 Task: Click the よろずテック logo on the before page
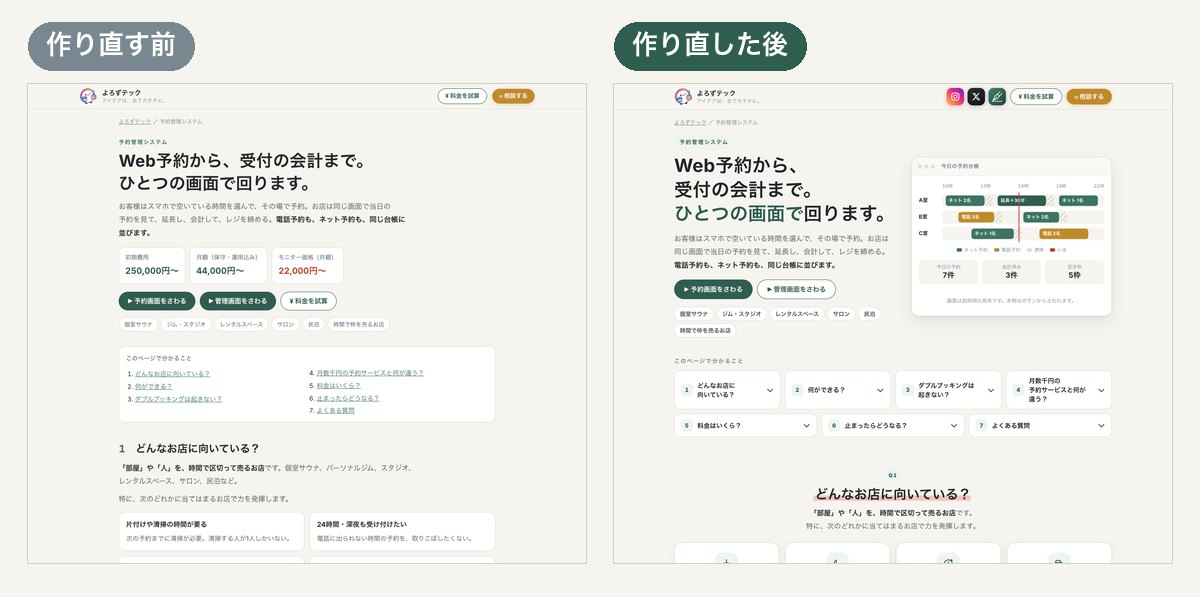pyautogui.click(x=121, y=96)
